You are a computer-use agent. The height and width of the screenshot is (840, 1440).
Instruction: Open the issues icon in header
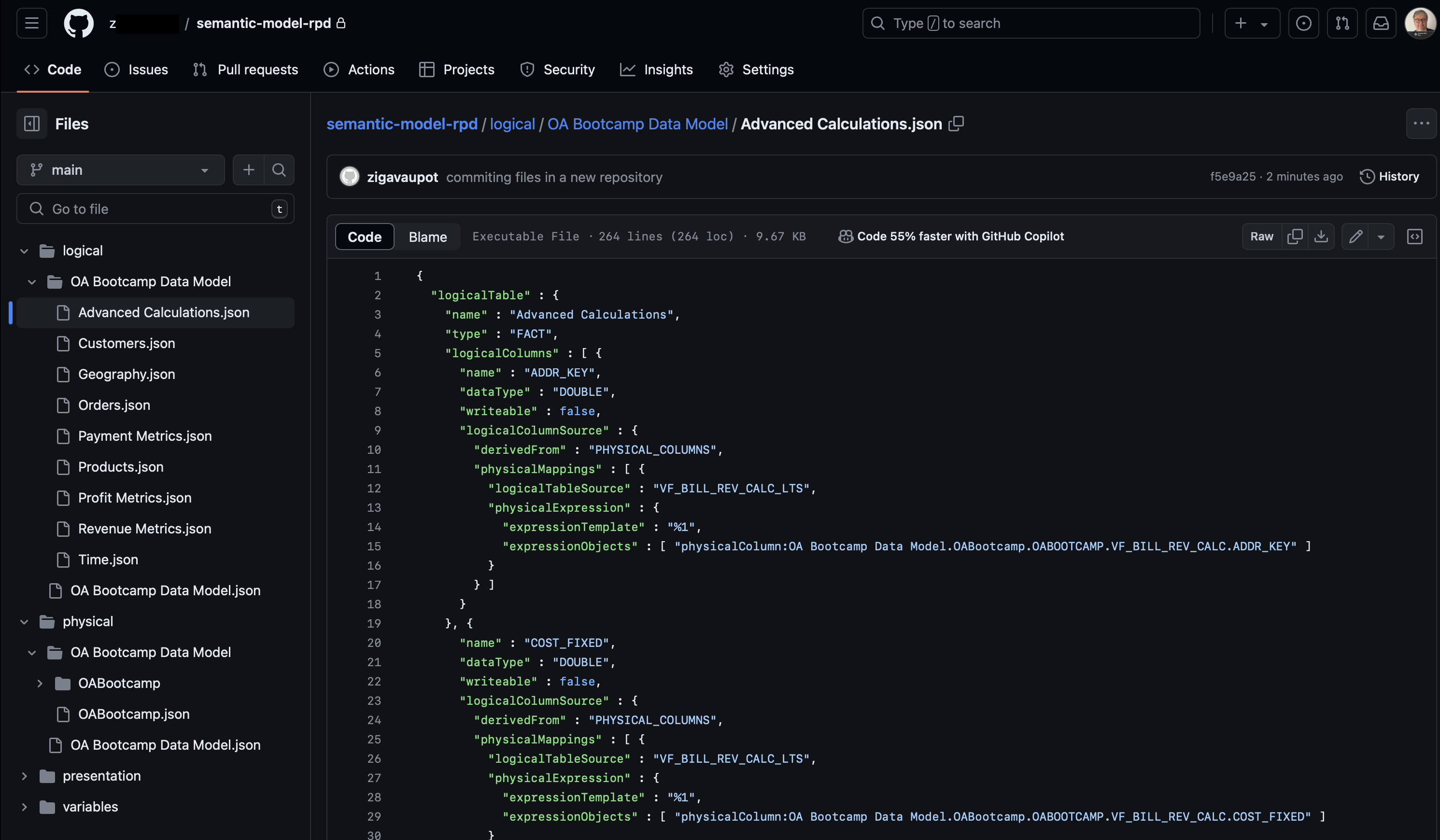(x=1303, y=24)
